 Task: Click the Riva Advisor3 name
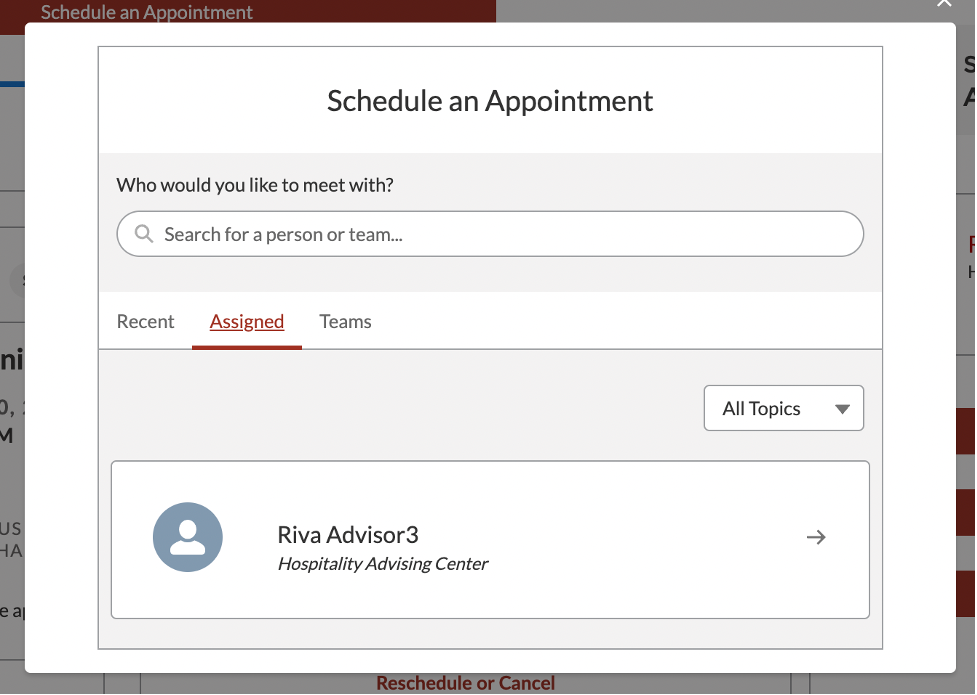348,534
